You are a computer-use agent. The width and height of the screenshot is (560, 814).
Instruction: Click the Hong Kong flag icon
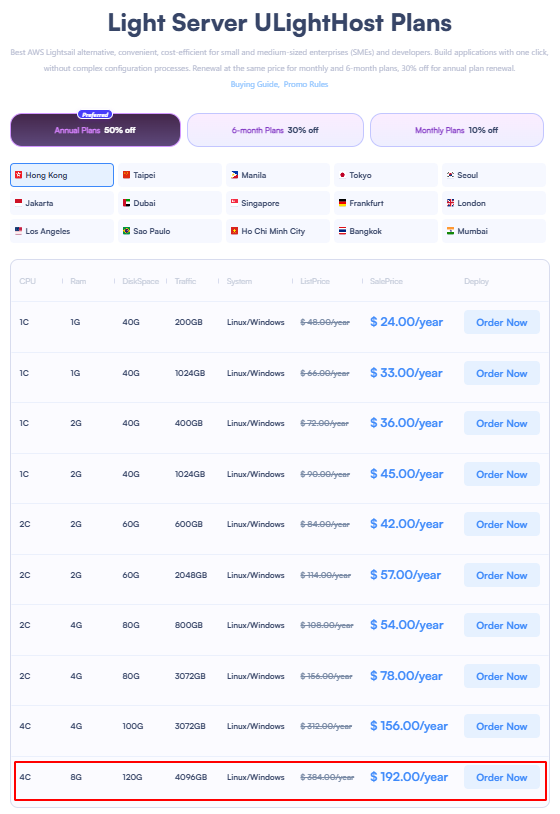pos(19,175)
